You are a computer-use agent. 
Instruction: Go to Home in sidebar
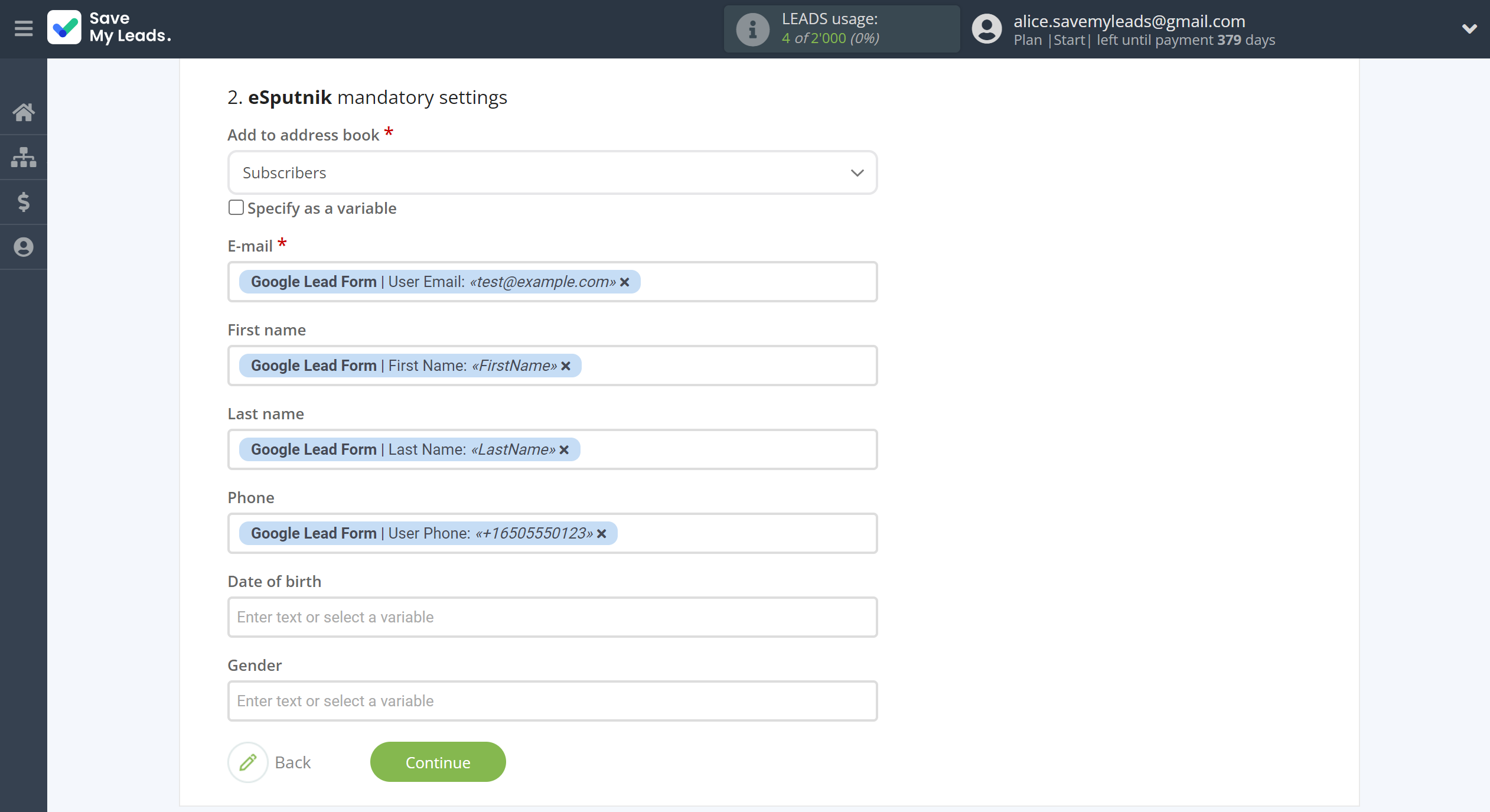pyautogui.click(x=24, y=112)
